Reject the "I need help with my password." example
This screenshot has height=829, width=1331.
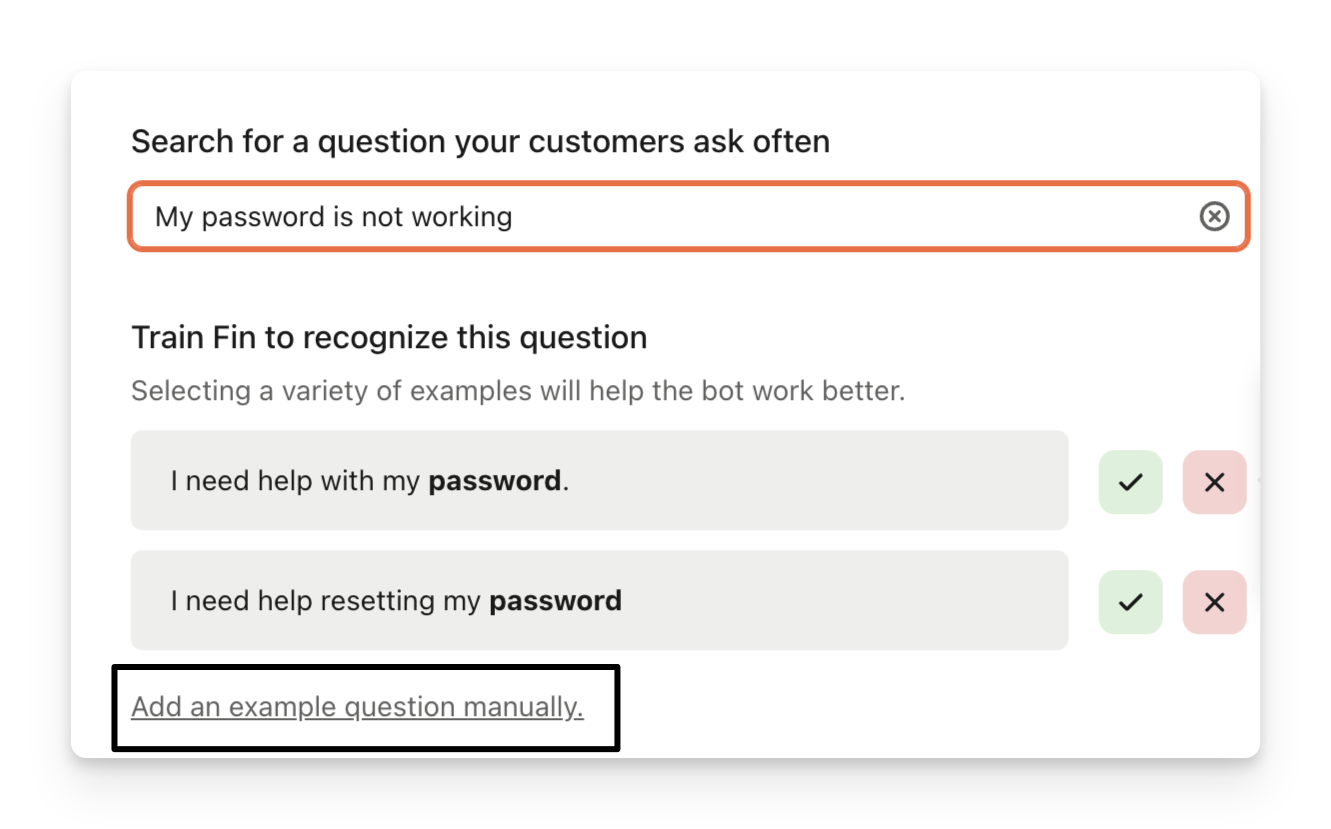1214,482
